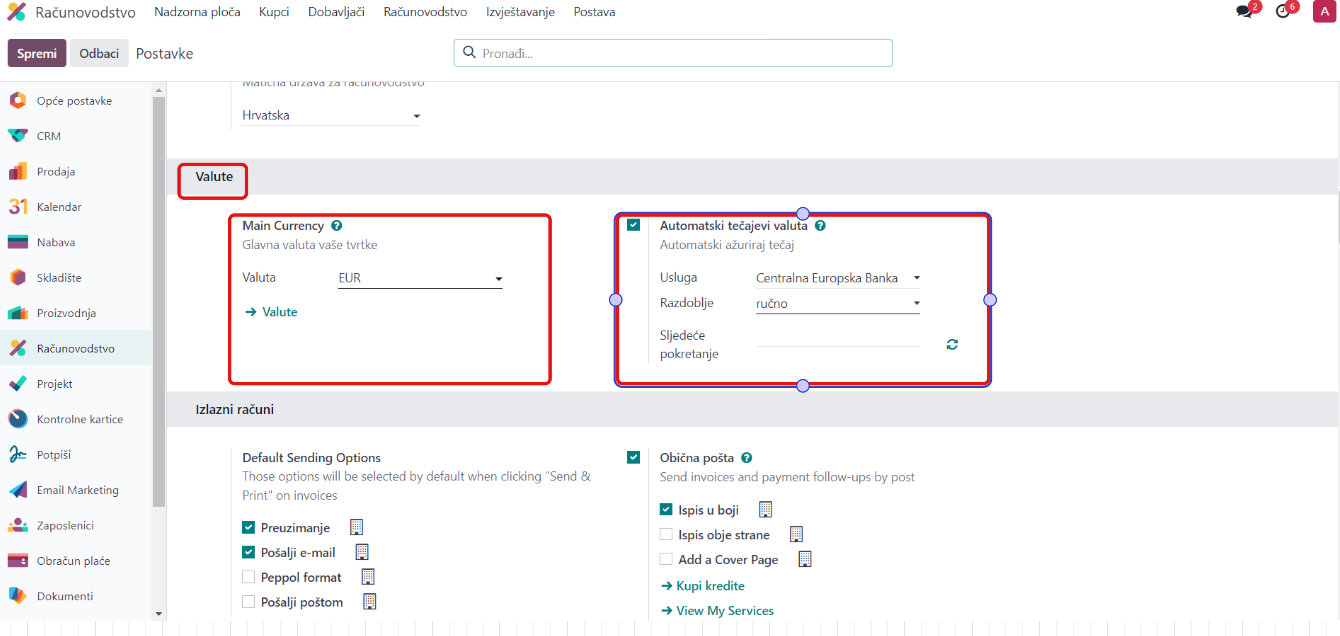1340x636 pixels.
Task: Disable Automatski tečajevi valuta checkbox
Action: [633, 226]
